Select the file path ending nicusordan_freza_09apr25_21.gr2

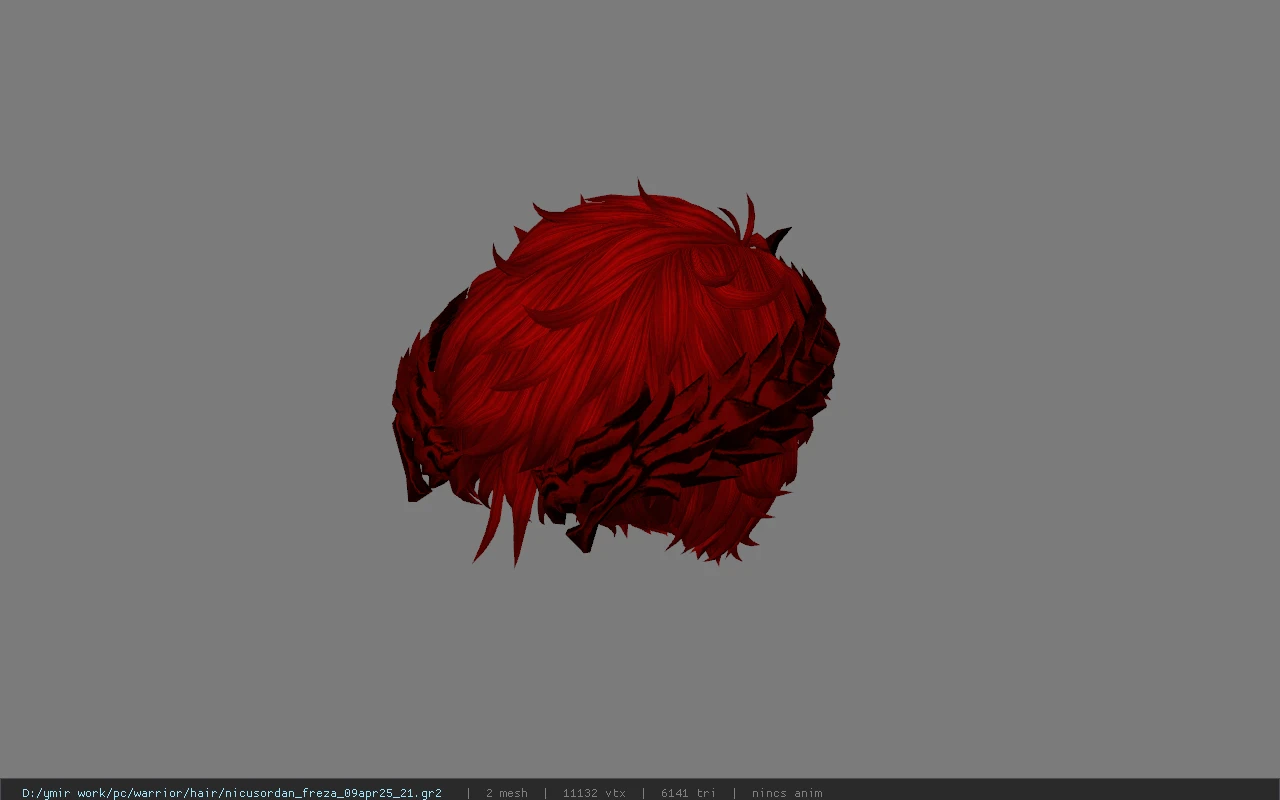[x=232, y=793]
